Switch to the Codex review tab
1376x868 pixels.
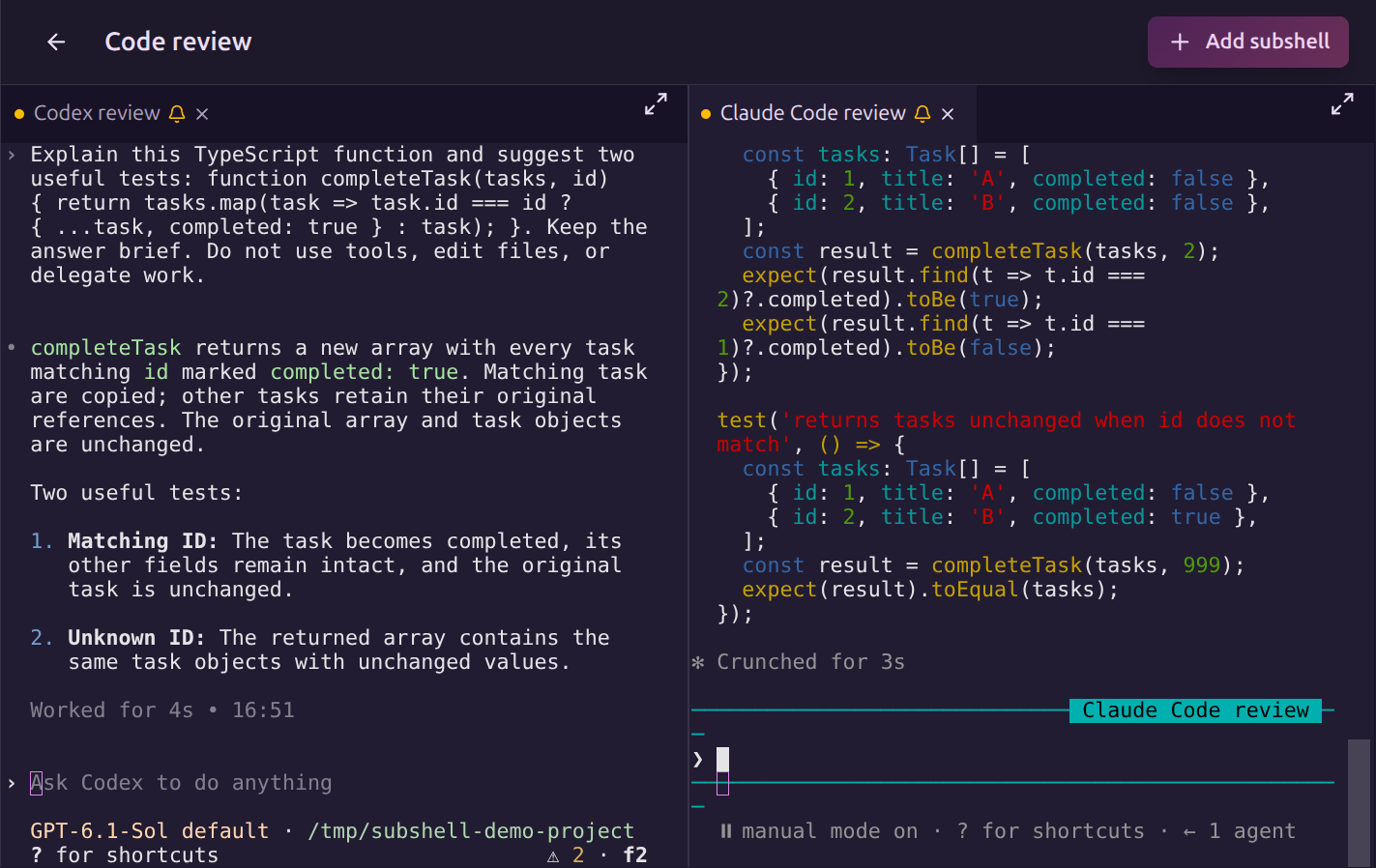tap(97, 113)
